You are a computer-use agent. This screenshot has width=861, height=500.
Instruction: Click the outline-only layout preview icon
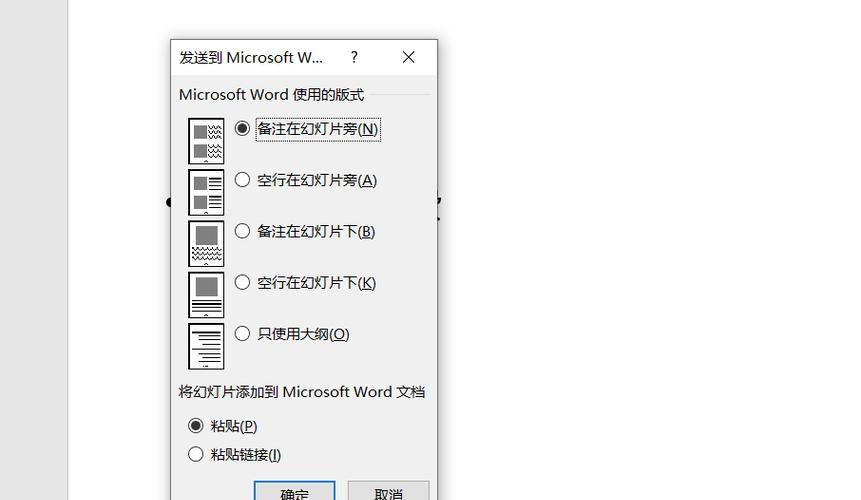(x=206, y=346)
